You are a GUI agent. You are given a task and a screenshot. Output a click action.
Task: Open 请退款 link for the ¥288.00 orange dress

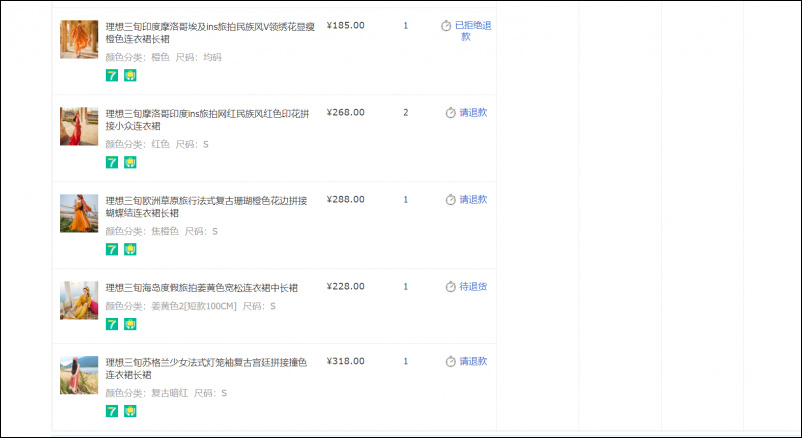pos(473,200)
